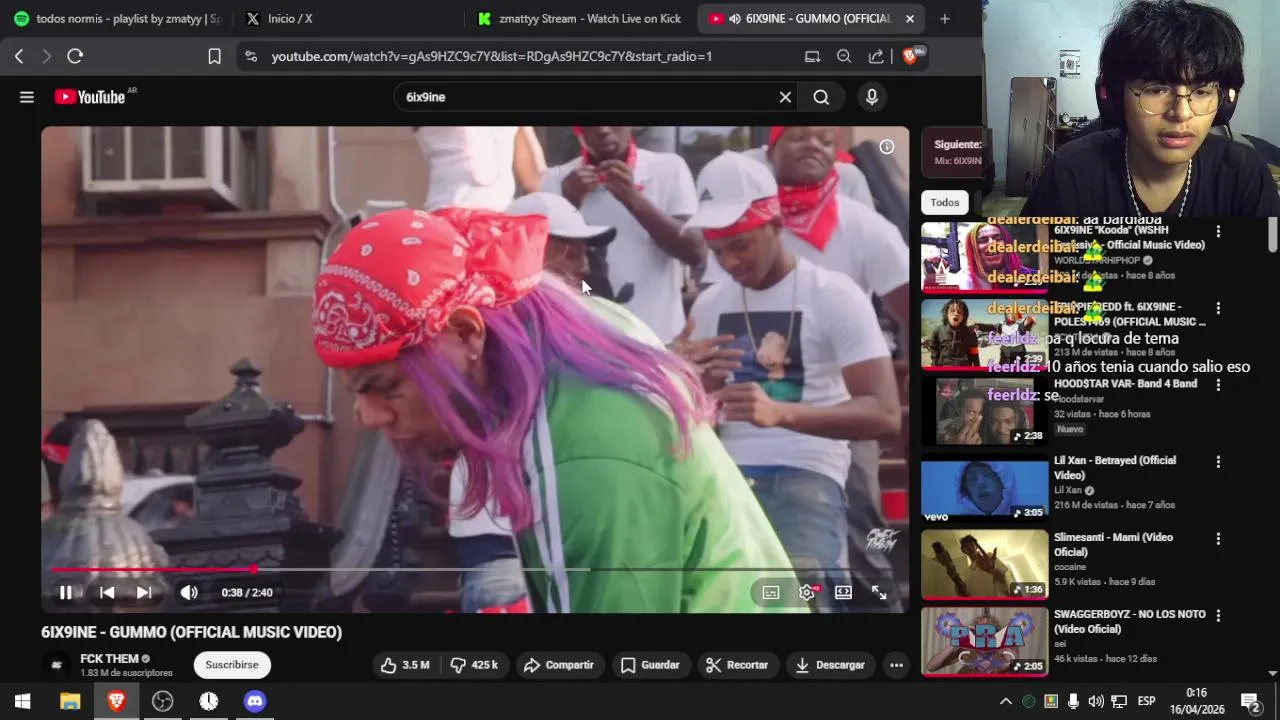Open Discord from the taskbar
The height and width of the screenshot is (720, 1280).
pos(255,701)
